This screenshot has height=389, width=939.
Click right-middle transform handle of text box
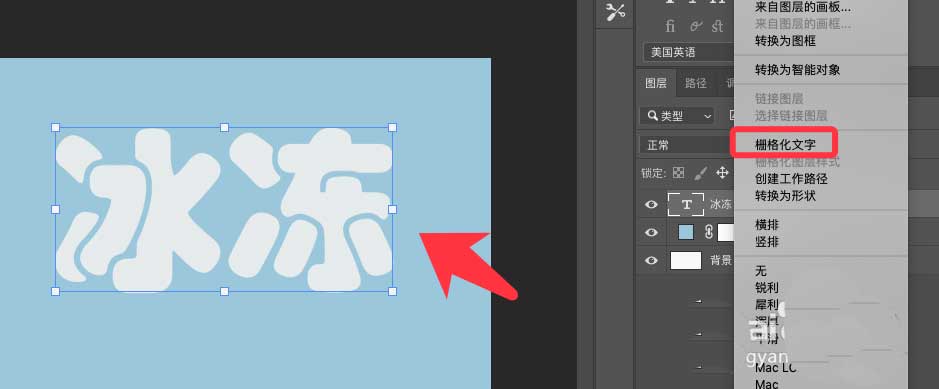click(x=393, y=209)
